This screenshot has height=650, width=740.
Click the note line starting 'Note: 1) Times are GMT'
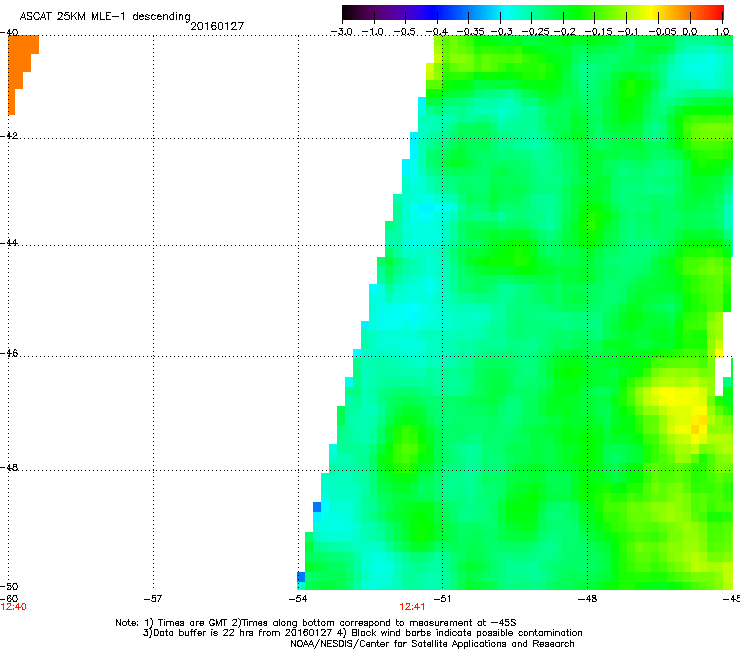[x=316, y=623]
